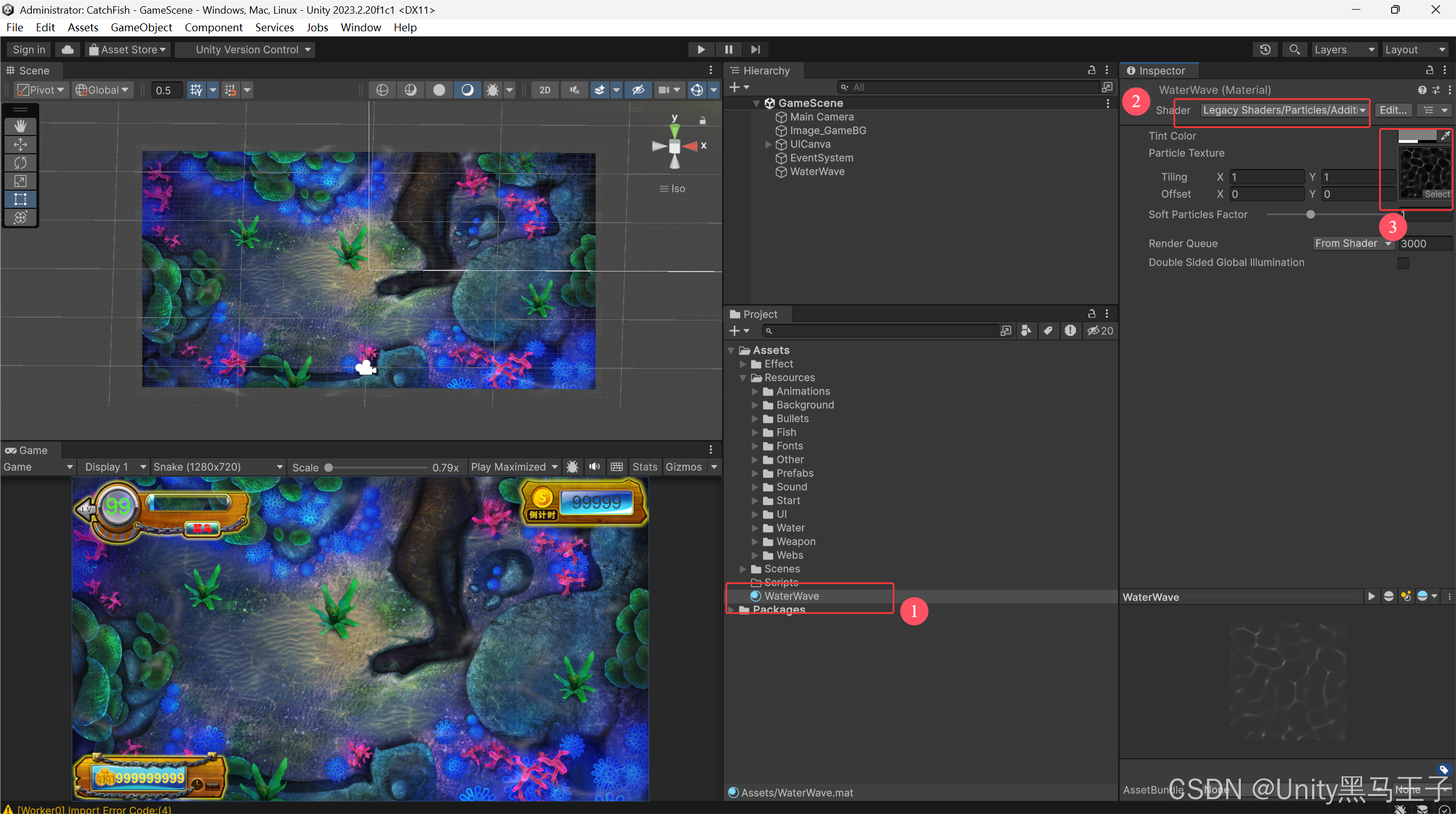Adjust the Soft Particles Factor slider

tap(1310, 215)
